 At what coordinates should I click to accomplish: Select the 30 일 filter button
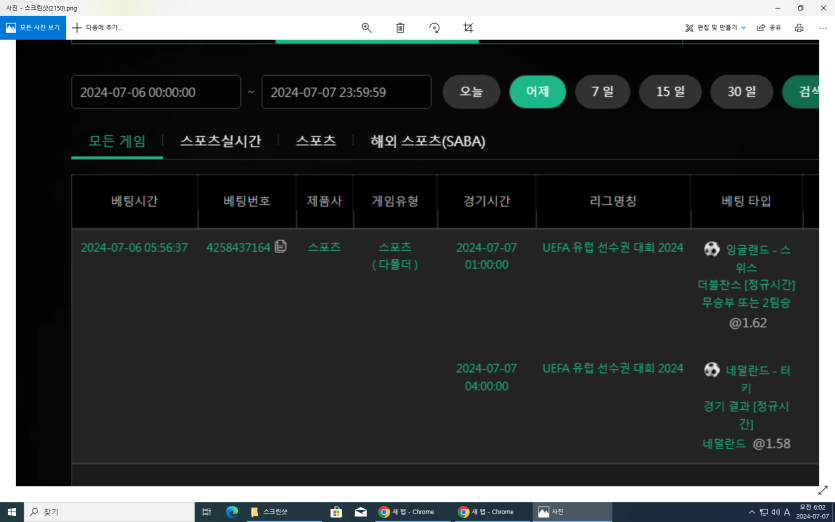pos(741,92)
